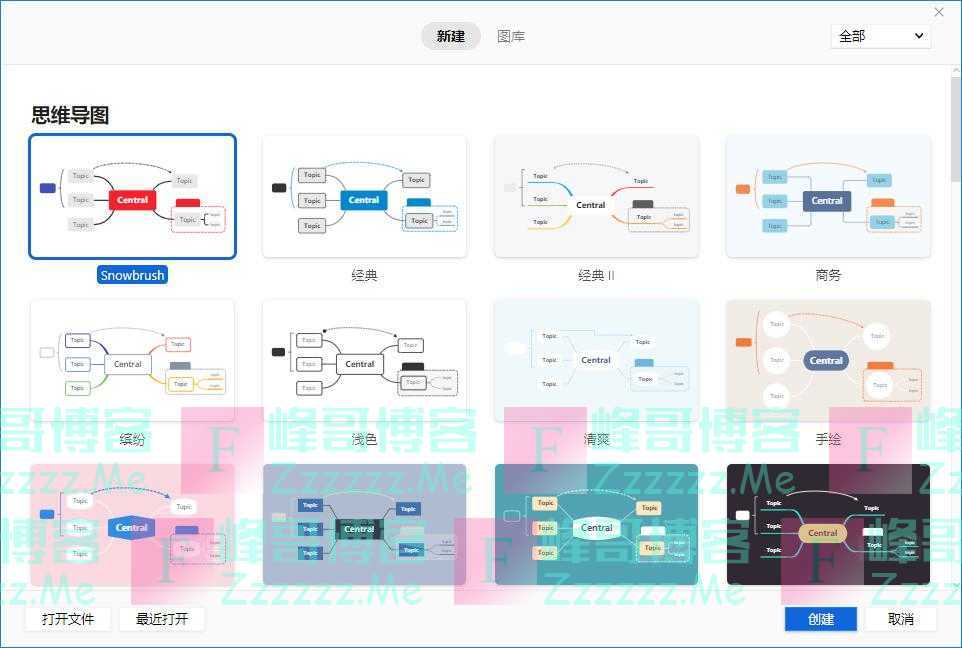Viewport: 962px width, 648px height.
Task: Select the Snowbrush mind map template
Action: coord(133,197)
